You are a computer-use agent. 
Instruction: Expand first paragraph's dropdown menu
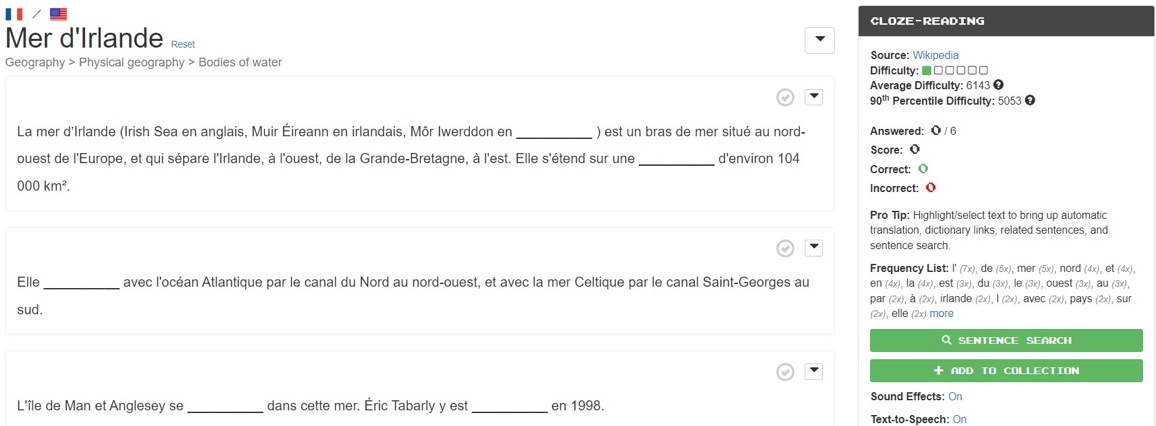813,97
